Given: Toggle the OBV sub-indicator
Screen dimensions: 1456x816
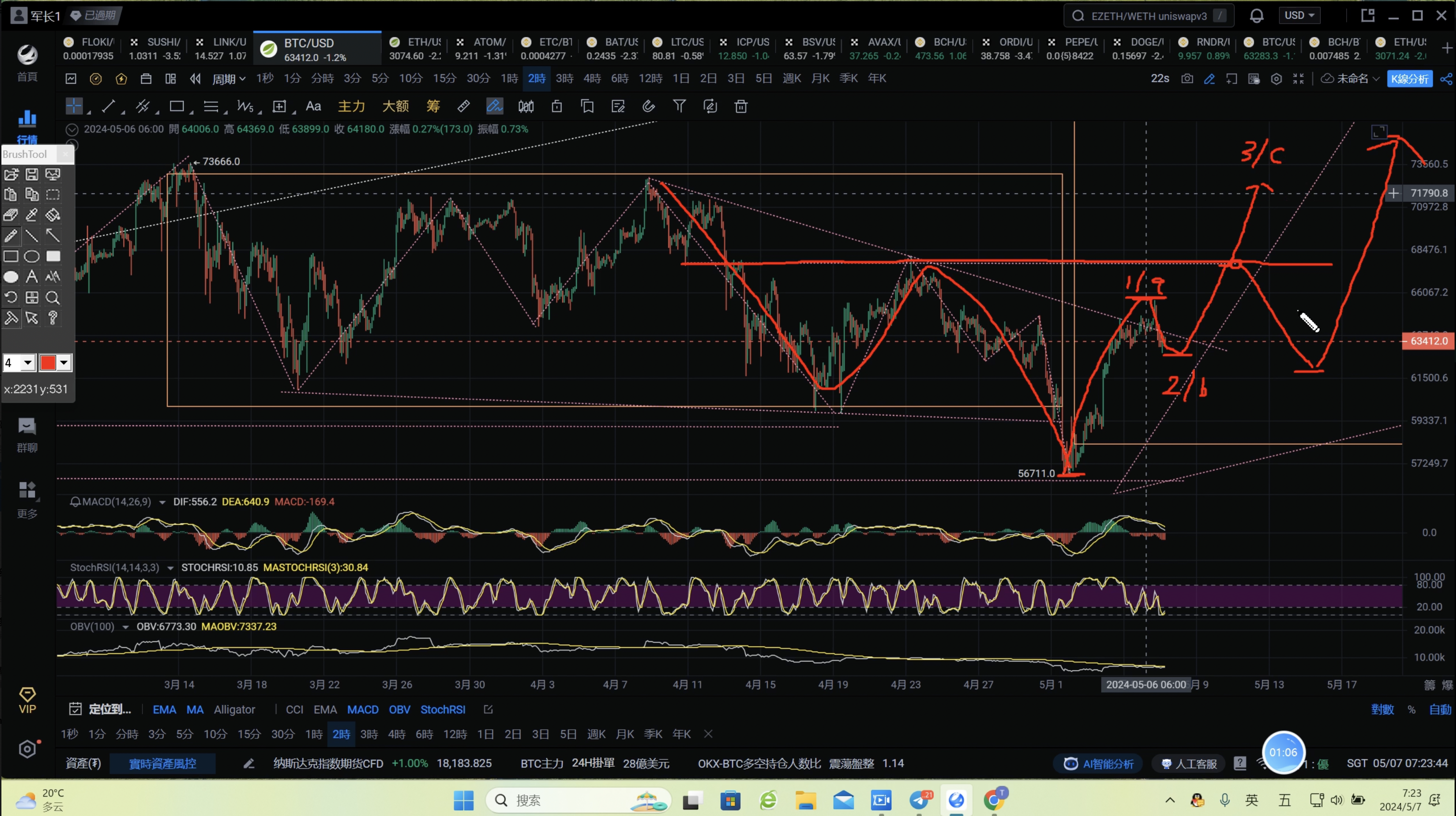Looking at the screenshot, I should [x=399, y=709].
